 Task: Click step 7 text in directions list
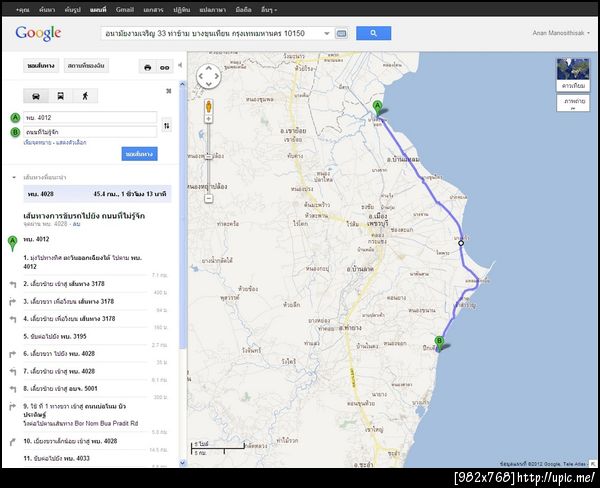pos(59,372)
